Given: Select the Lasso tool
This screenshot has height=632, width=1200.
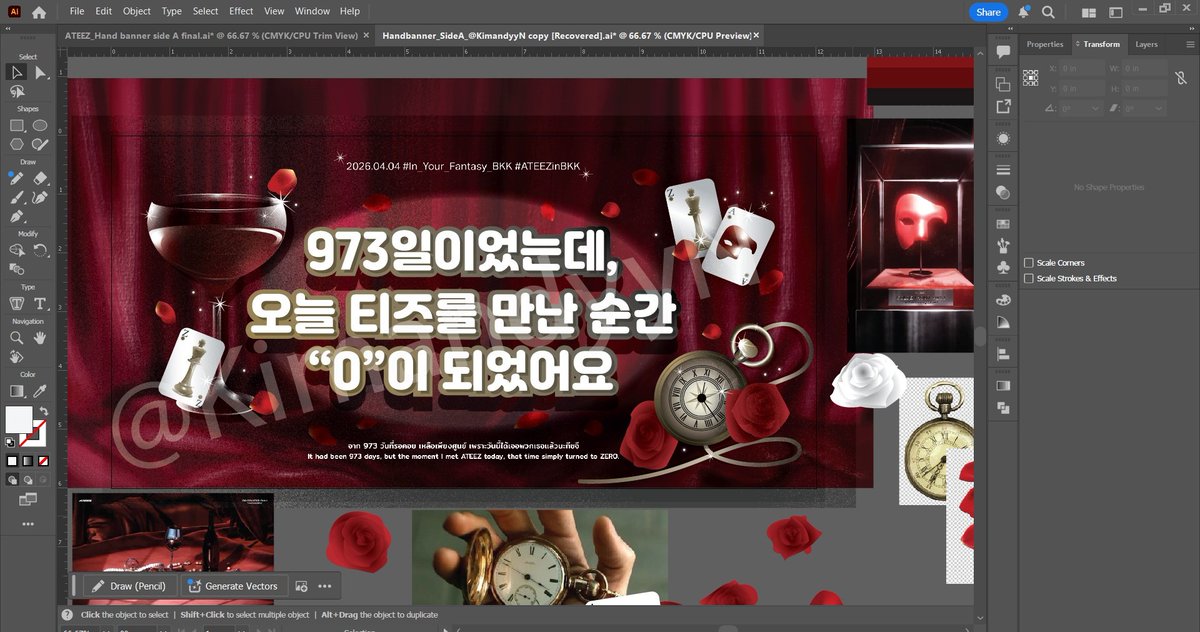Looking at the screenshot, I should coord(16,92).
